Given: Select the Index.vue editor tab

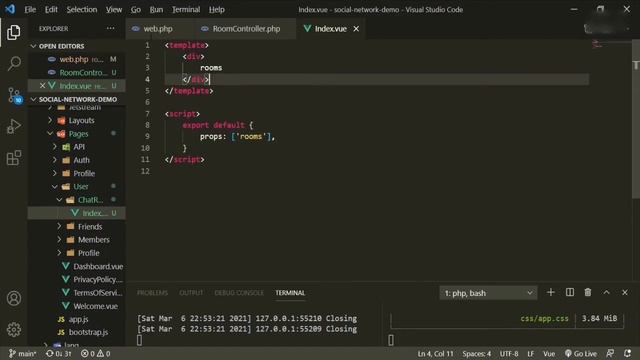Looking at the screenshot, I should pos(330,29).
